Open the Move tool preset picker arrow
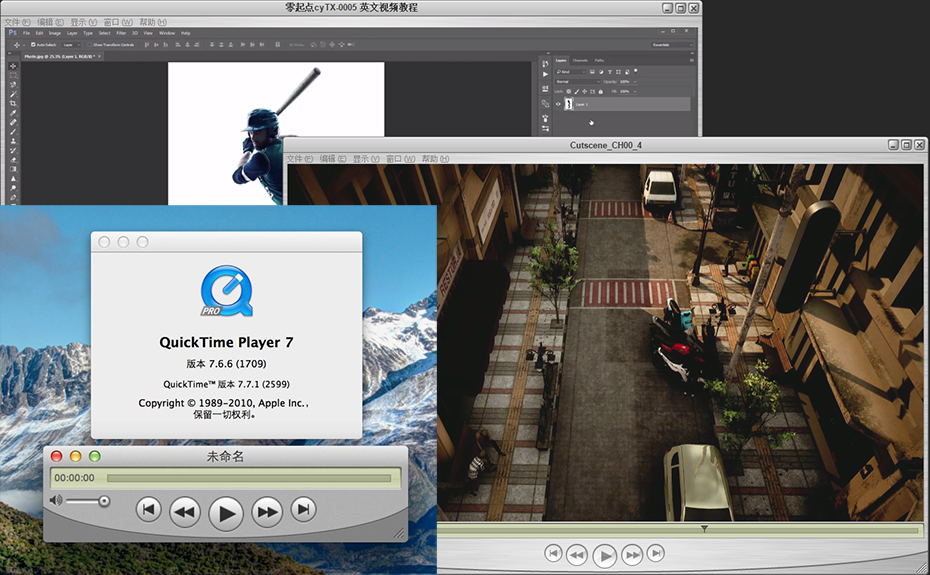Viewport: 930px width, 575px height. tap(24, 45)
